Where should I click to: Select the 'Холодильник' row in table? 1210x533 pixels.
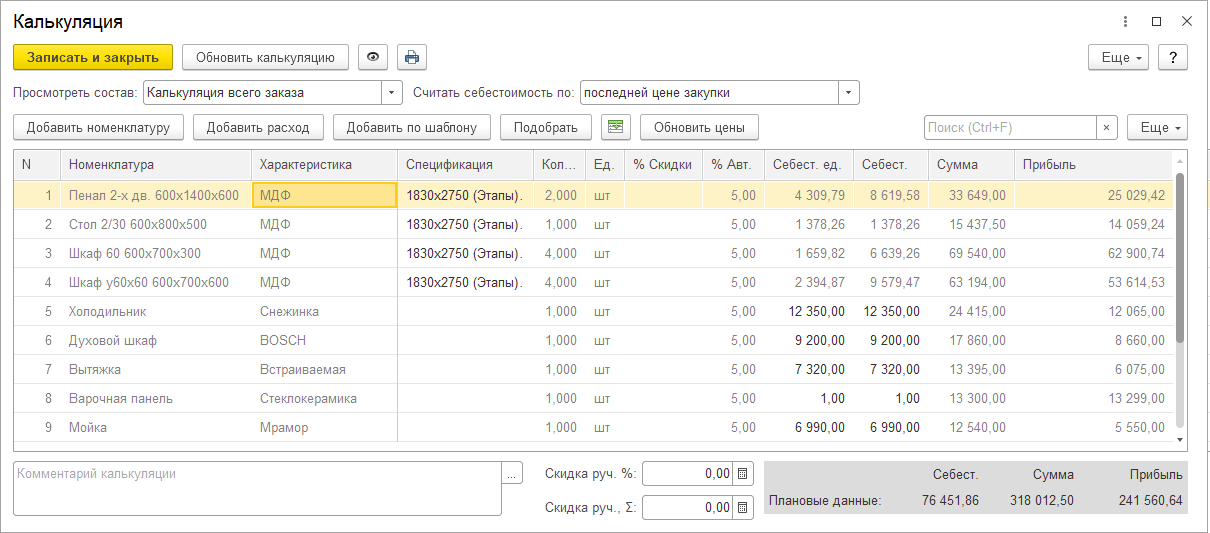pyautogui.click(x=107, y=311)
